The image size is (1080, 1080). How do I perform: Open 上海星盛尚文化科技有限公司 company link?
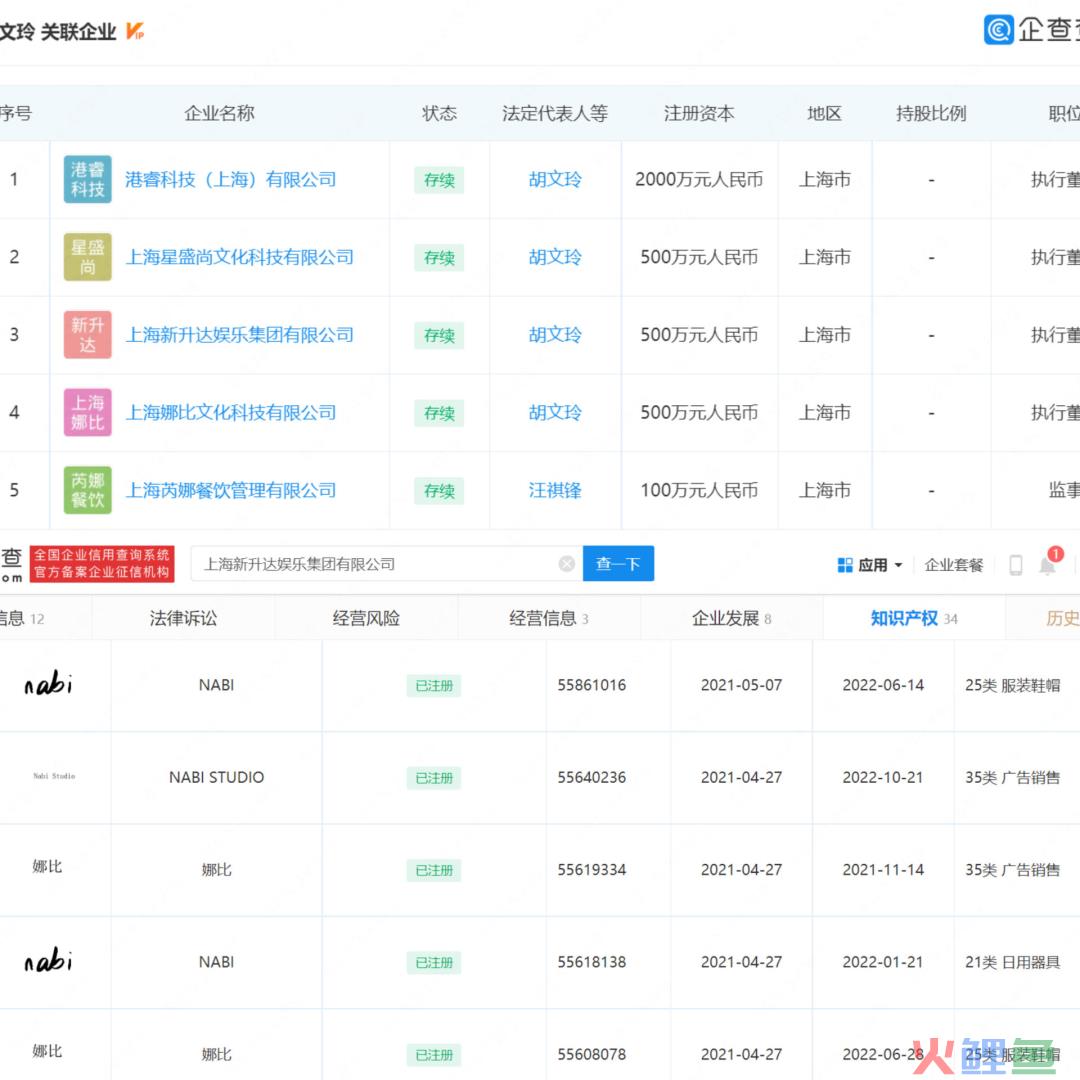click(240, 258)
